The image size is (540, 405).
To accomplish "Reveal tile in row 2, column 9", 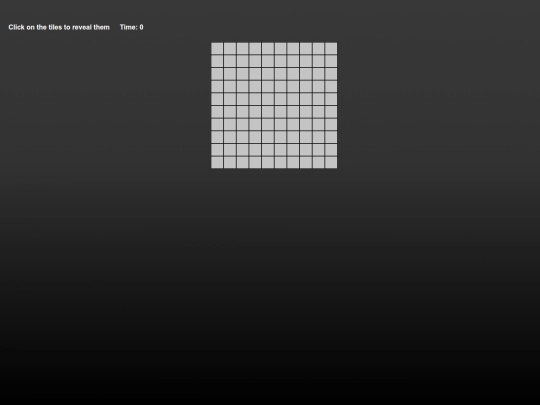I will [318, 61].
